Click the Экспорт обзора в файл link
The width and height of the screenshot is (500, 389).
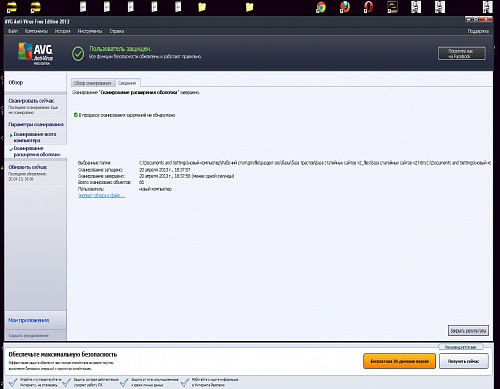click(x=101, y=195)
